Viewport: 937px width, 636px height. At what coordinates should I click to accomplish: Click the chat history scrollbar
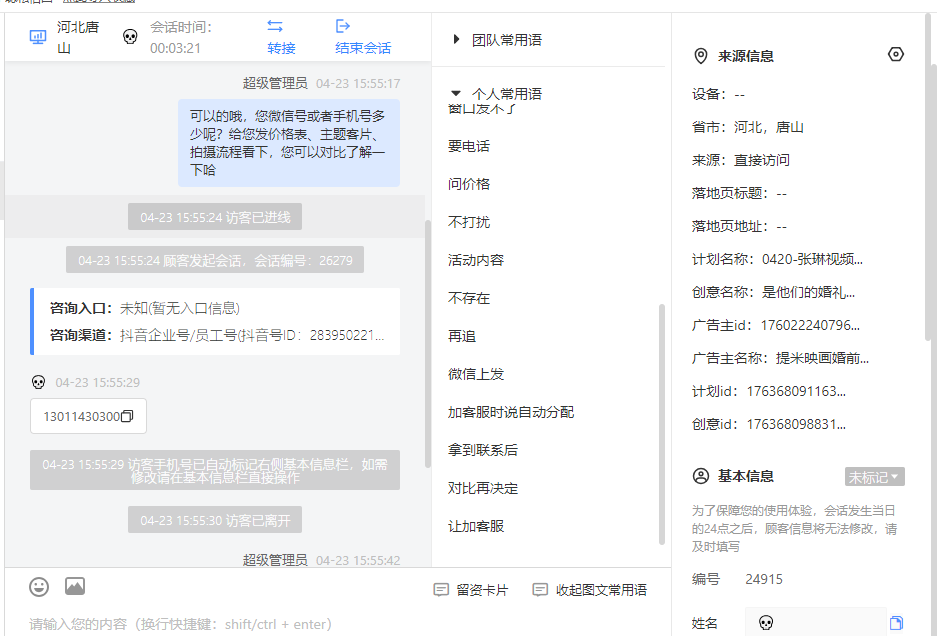427,344
